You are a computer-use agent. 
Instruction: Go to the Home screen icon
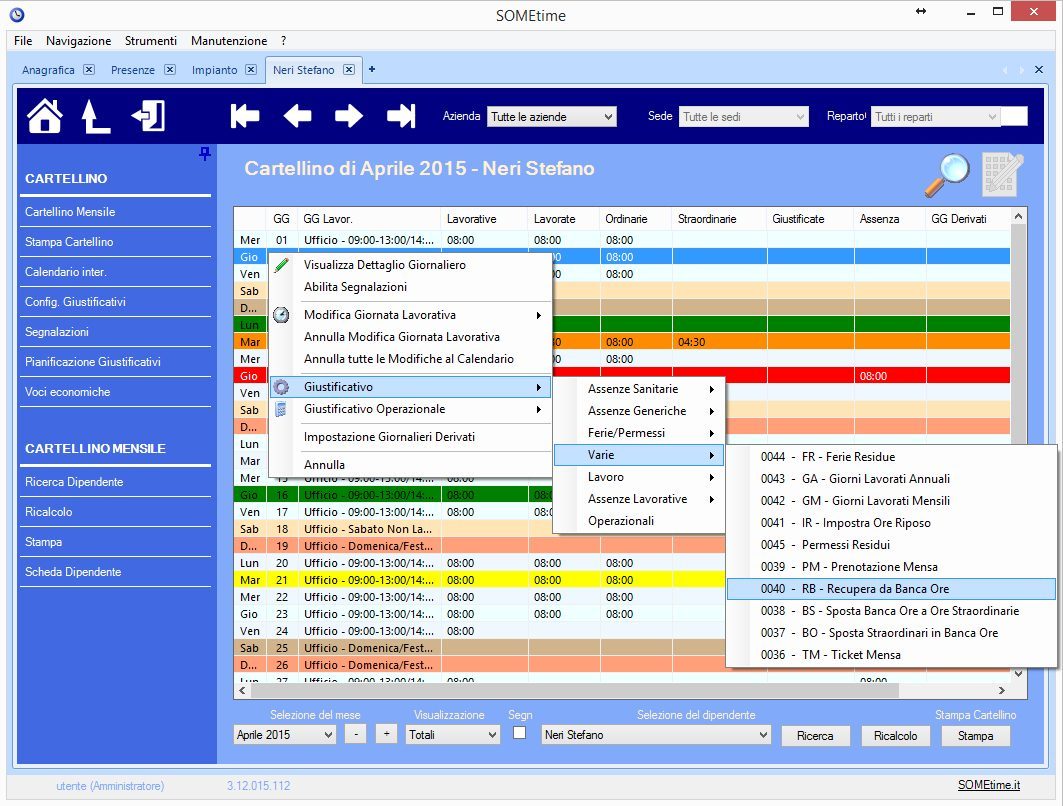point(45,116)
